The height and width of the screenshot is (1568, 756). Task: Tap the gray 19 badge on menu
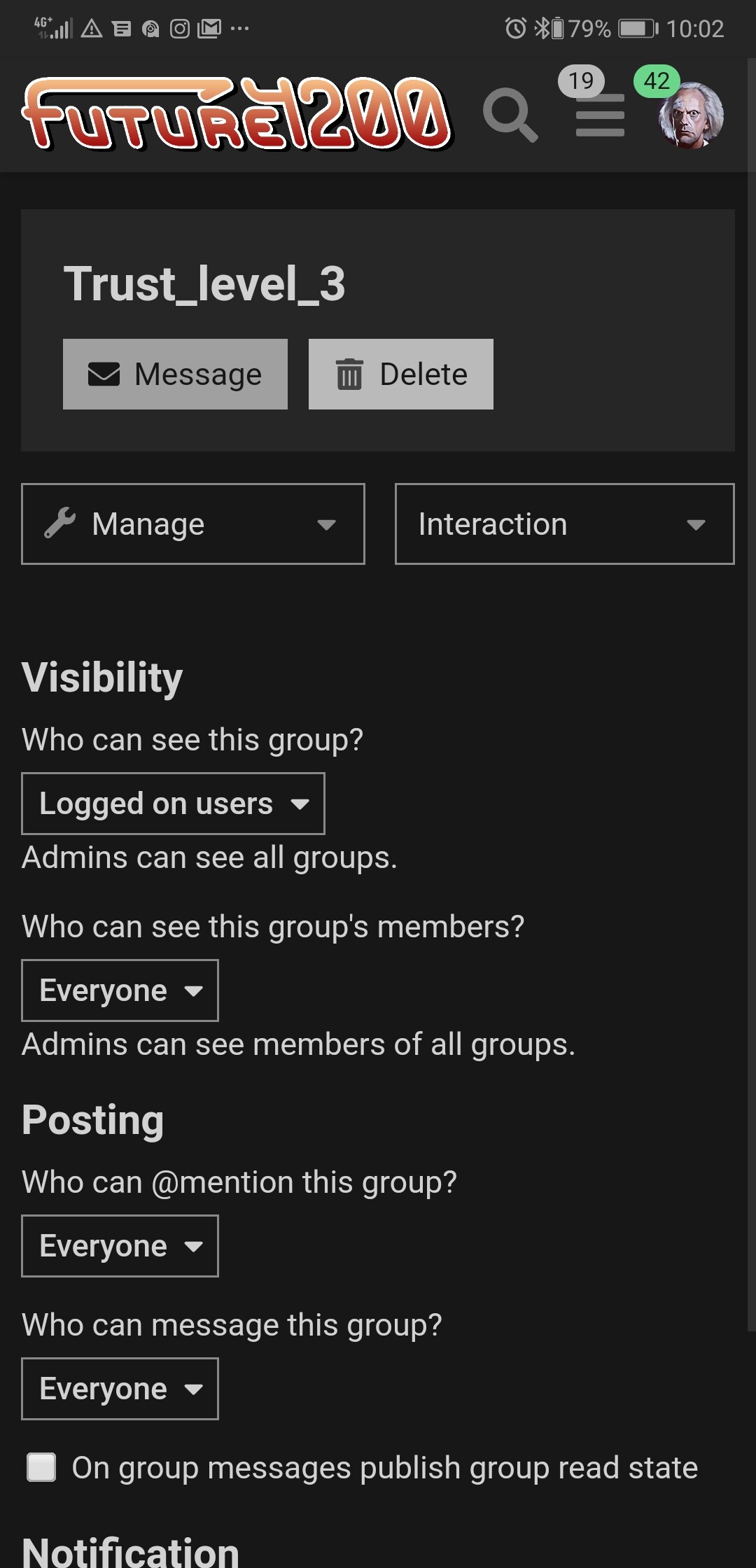click(581, 81)
